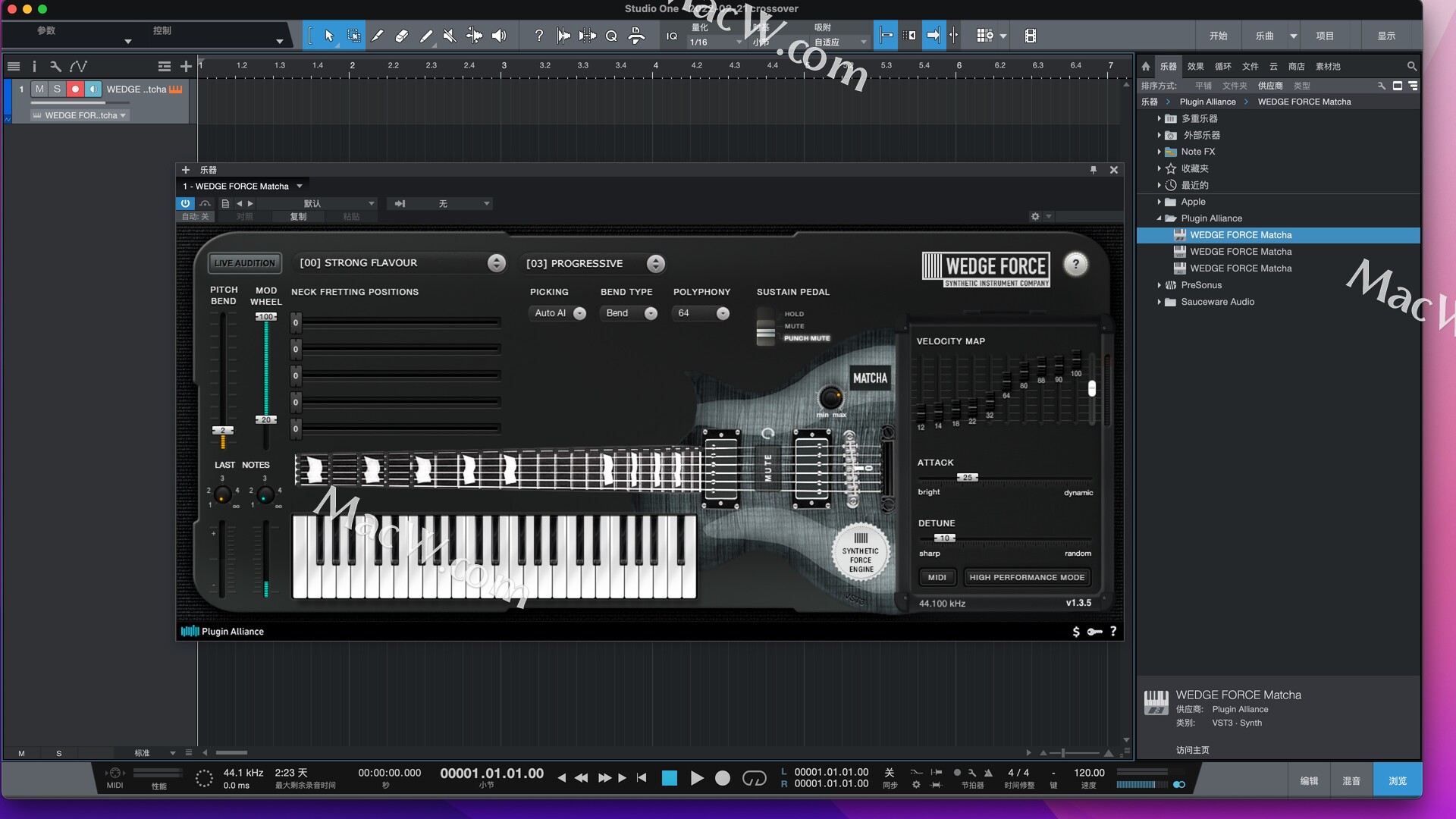Mute the WEDGE track with M button

coord(39,89)
